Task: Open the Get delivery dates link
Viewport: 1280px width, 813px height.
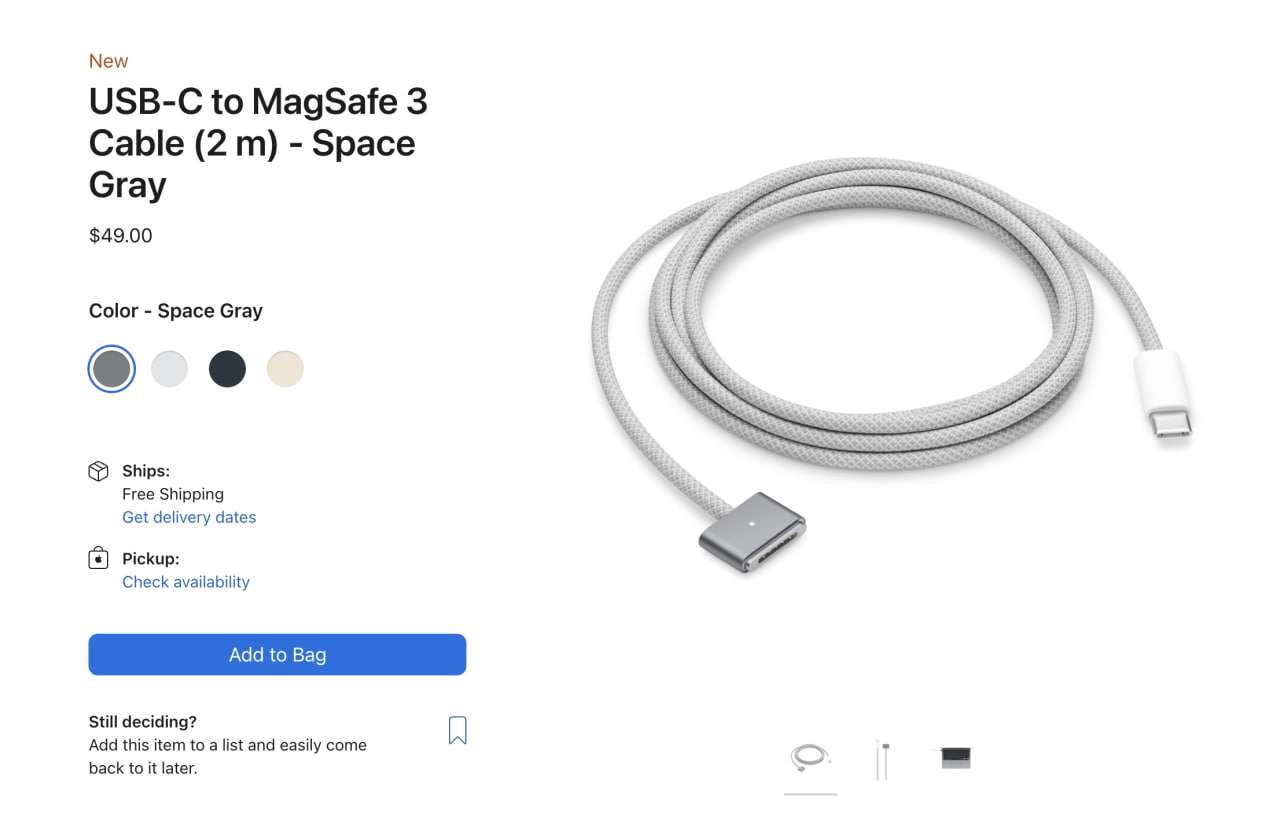Action: (189, 517)
